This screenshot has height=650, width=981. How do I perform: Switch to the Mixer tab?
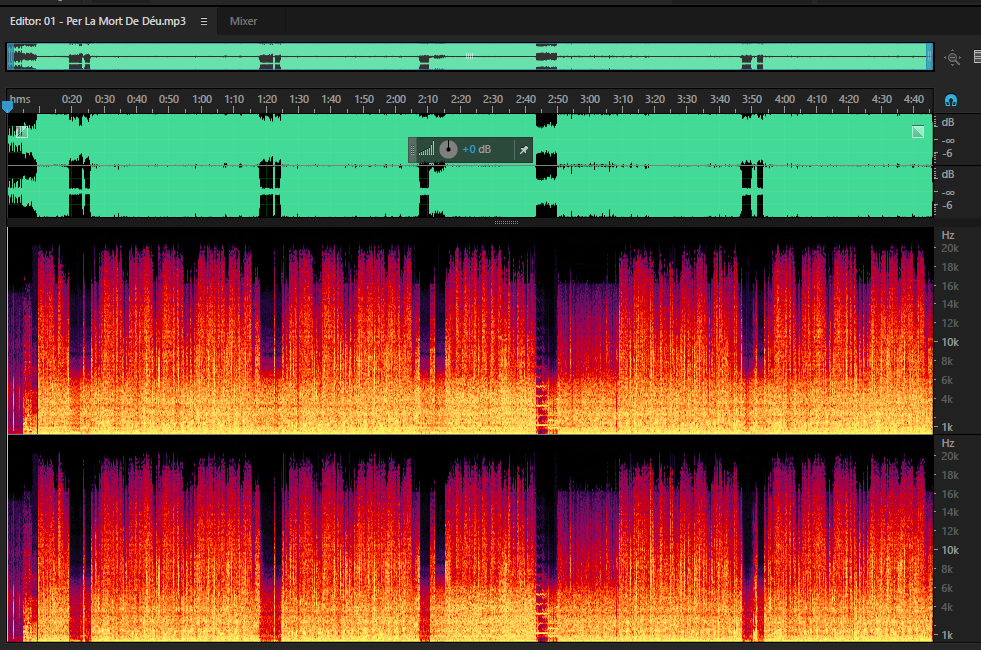(x=243, y=21)
